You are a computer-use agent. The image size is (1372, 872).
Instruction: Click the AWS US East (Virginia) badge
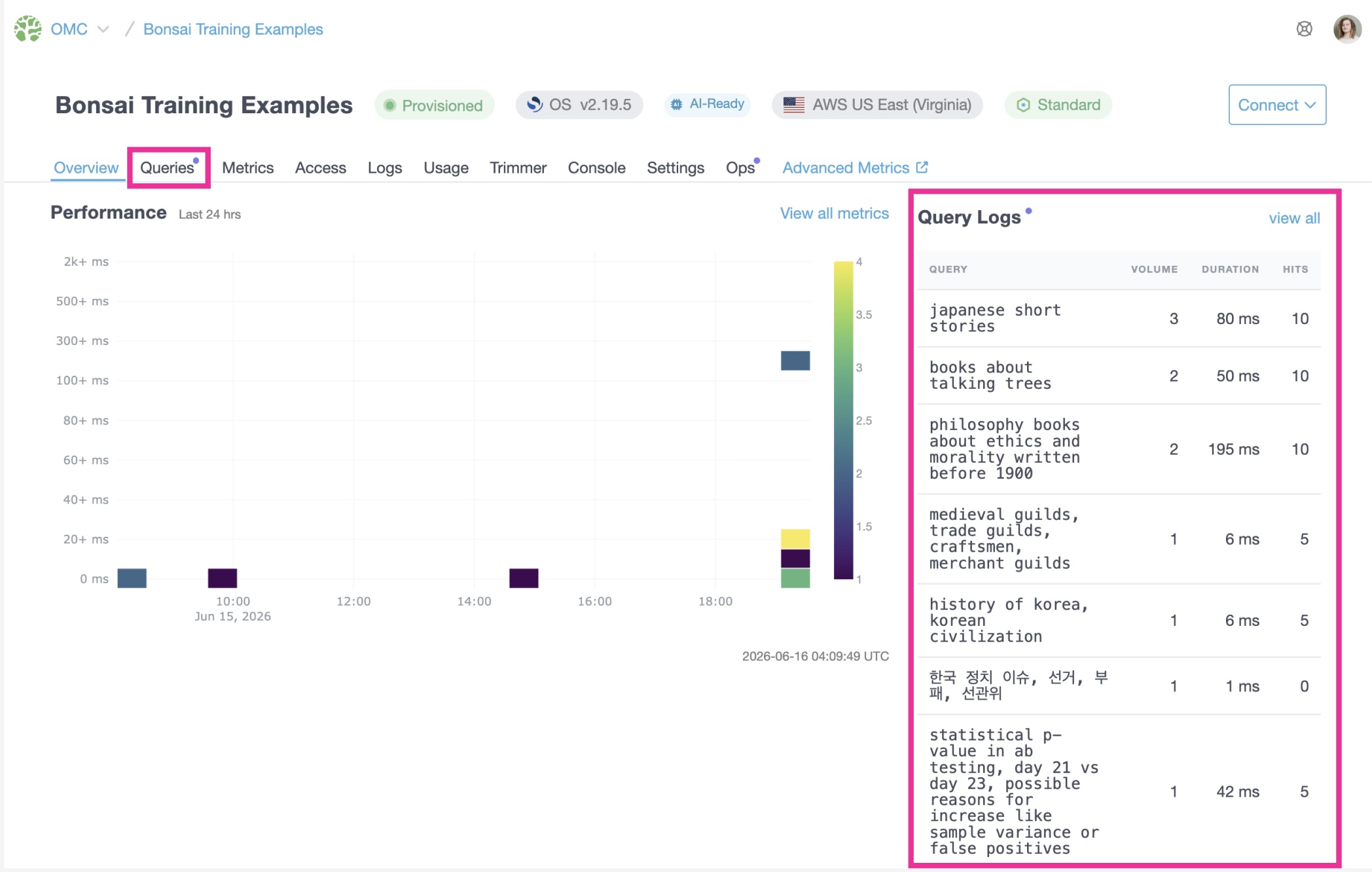[x=877, y=105]
